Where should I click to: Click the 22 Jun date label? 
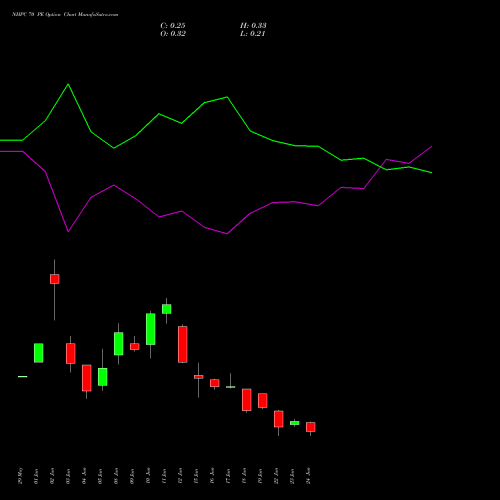pyautogui.click(x=276, y=476)
